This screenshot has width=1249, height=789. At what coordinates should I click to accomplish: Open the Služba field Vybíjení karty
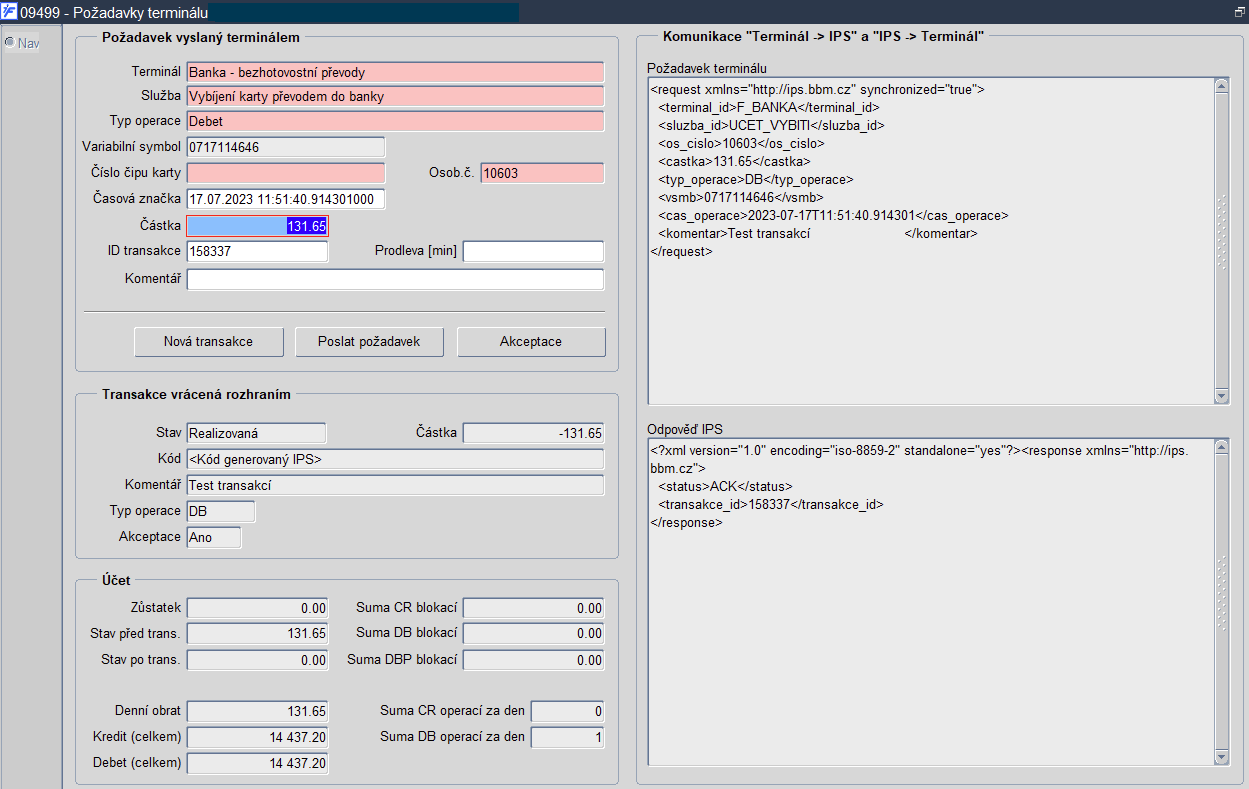coord(395,96)
